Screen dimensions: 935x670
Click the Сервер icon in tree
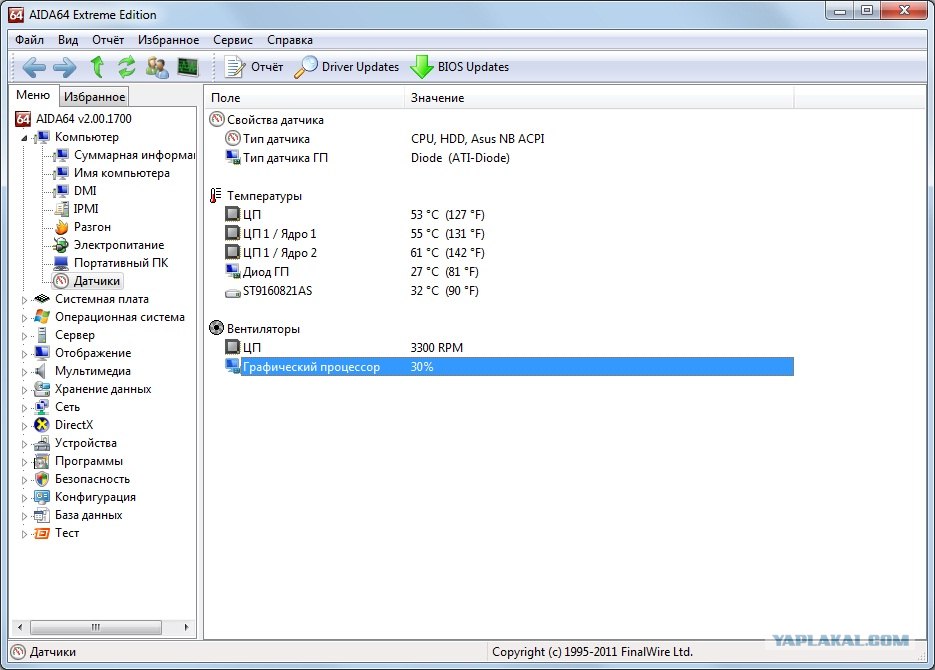pos(42,335)
